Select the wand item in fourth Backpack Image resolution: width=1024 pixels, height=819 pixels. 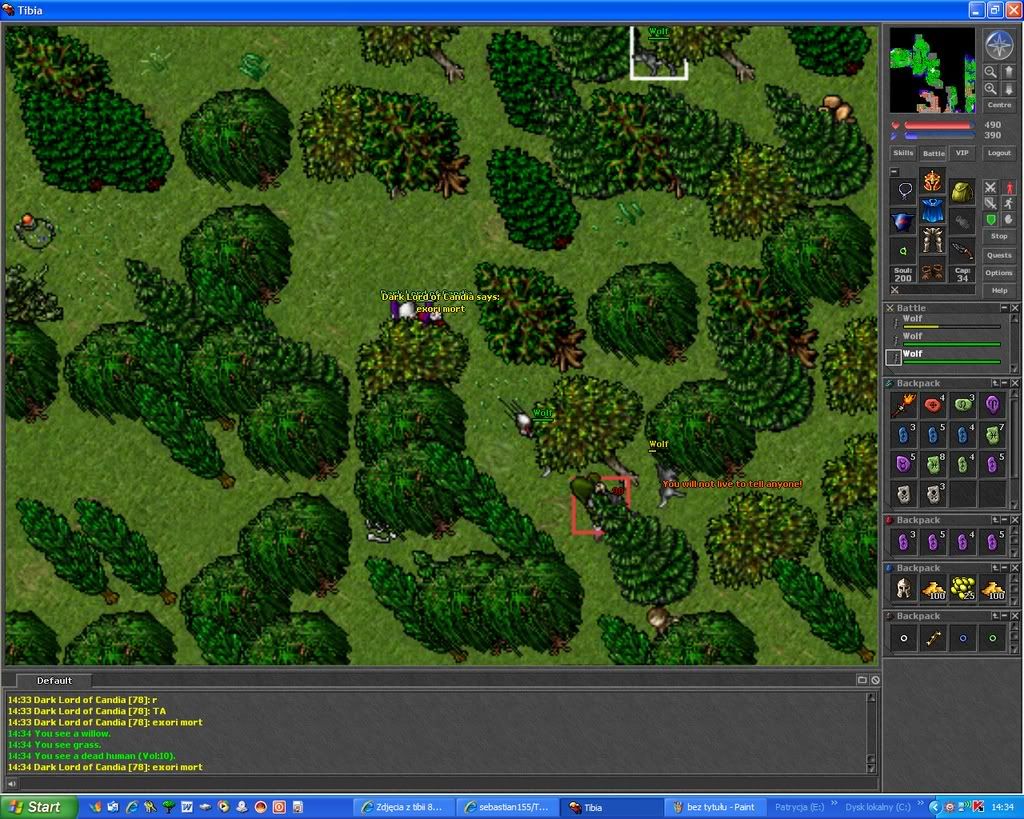point(933,638)
